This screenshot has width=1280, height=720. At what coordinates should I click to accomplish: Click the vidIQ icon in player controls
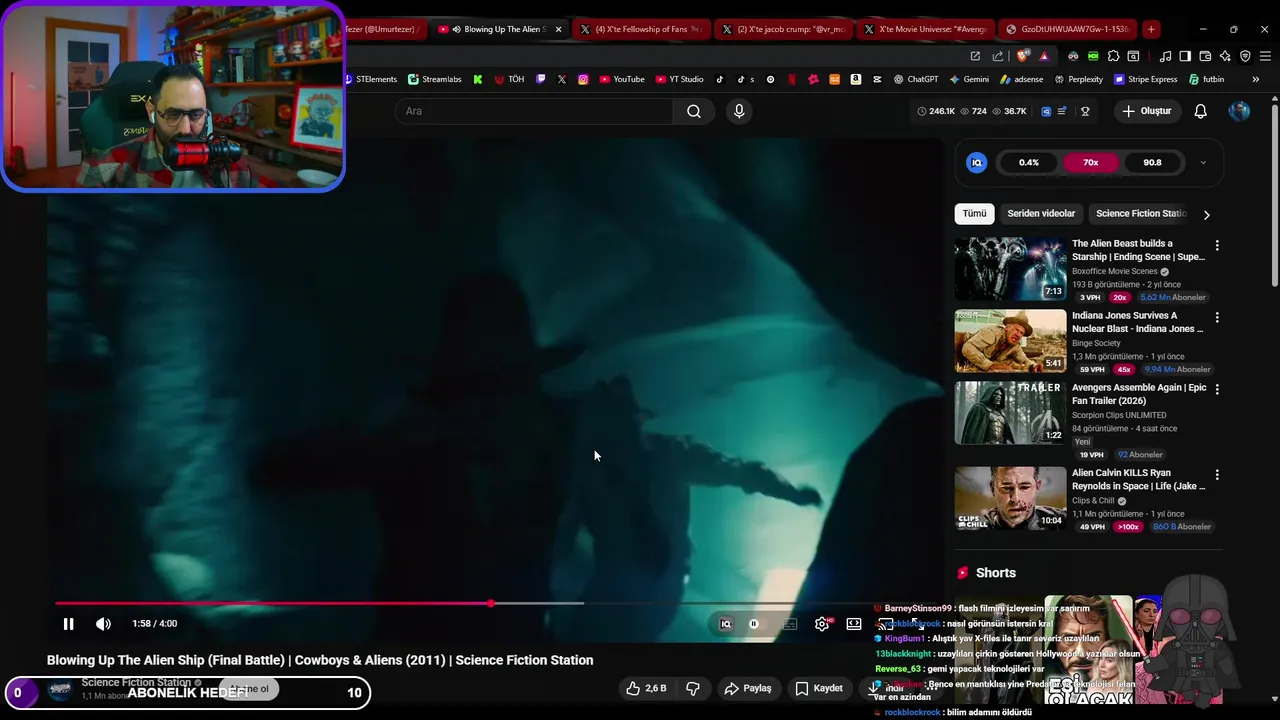(x=726, y=624)
